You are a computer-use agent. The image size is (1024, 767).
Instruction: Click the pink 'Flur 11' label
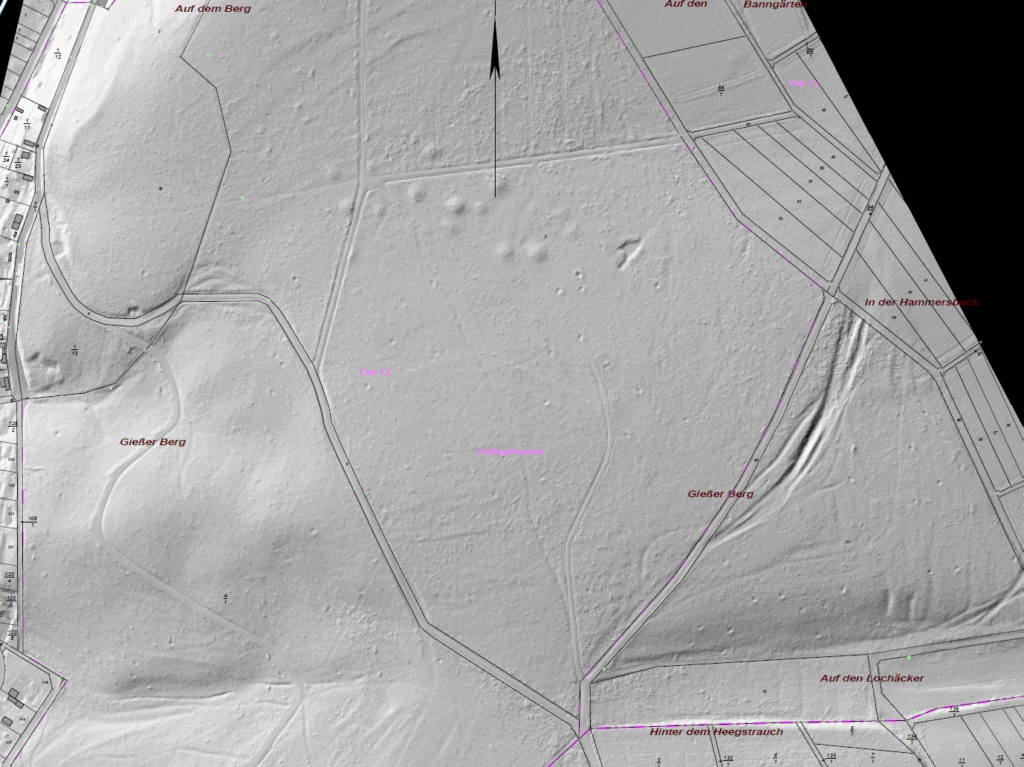pyautogui.click(x=803, y=83)
